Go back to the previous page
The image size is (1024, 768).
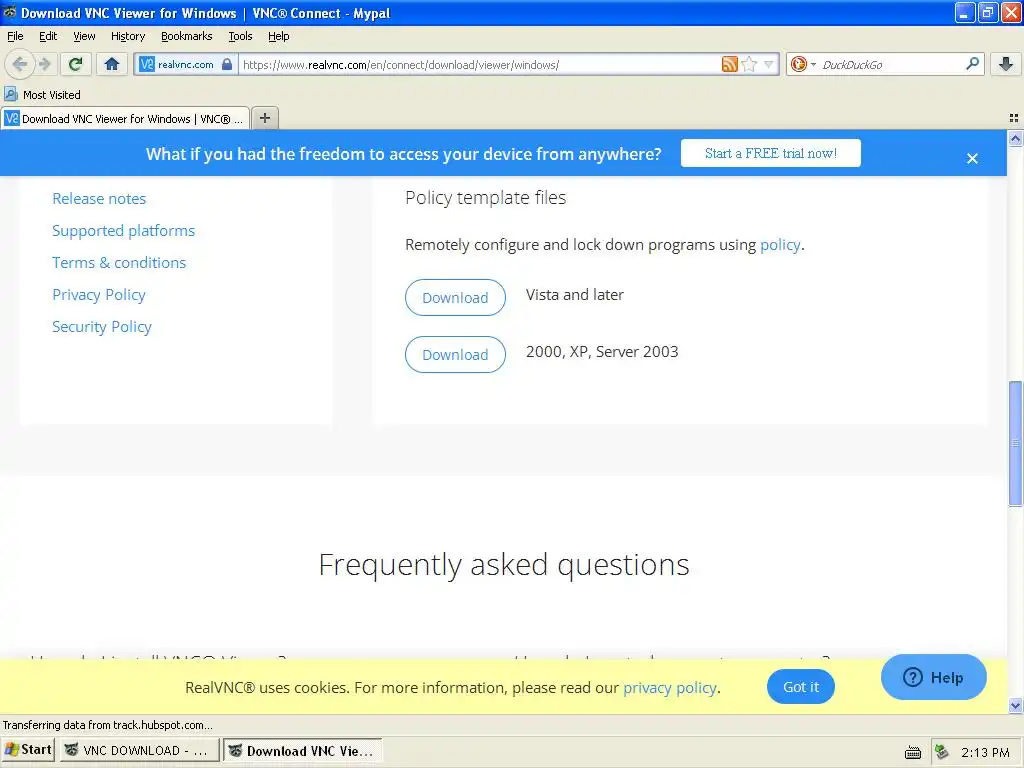[x=20, y=64]
